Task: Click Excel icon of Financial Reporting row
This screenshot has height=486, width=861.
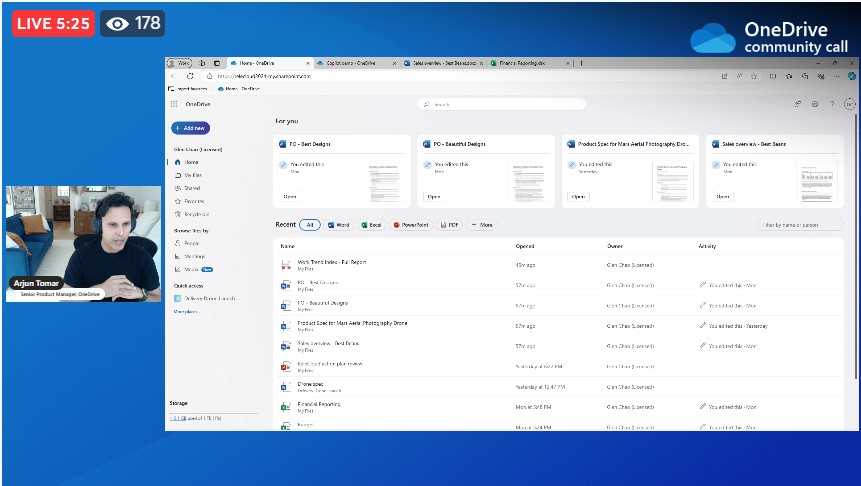Action: (286, 407)
